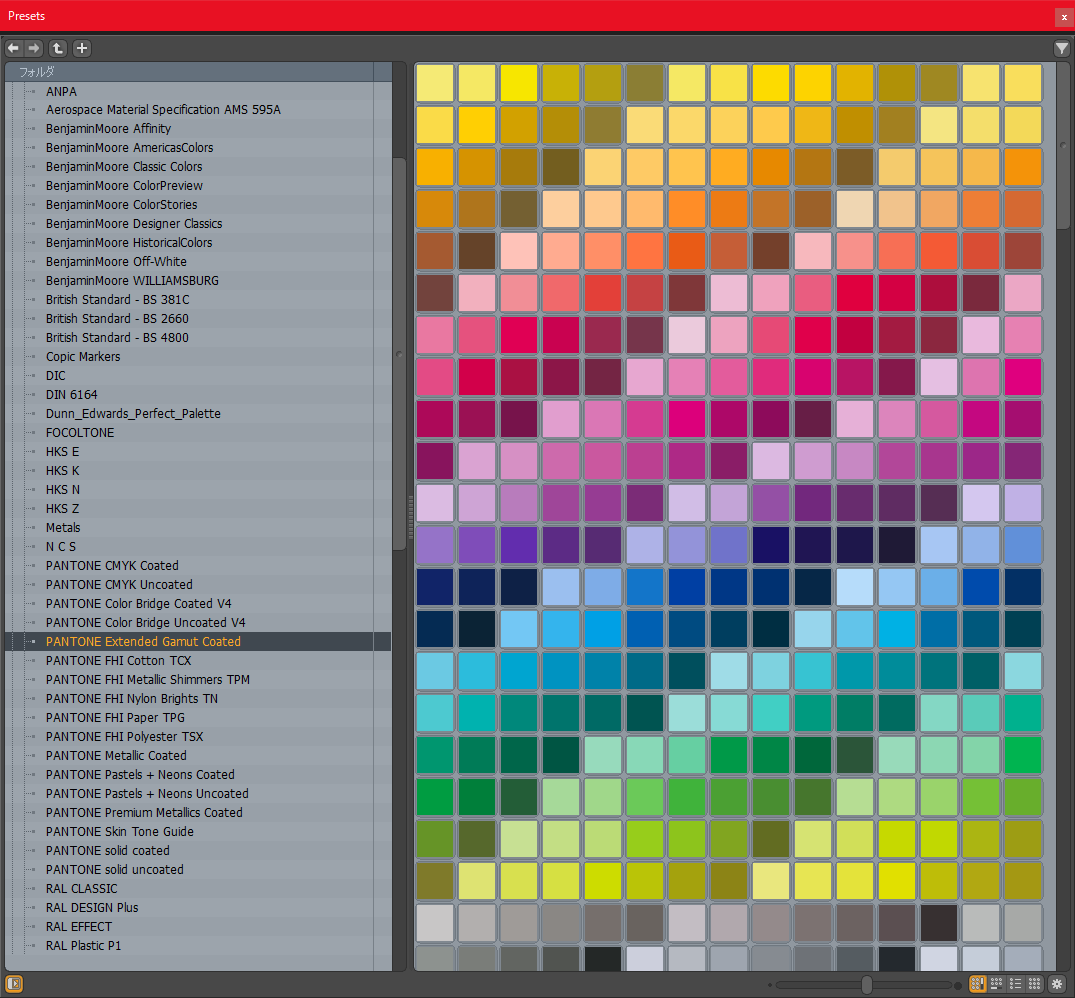Select HKS E palette
Screen dimensions: 1075x998
click(x=62, y=452)
